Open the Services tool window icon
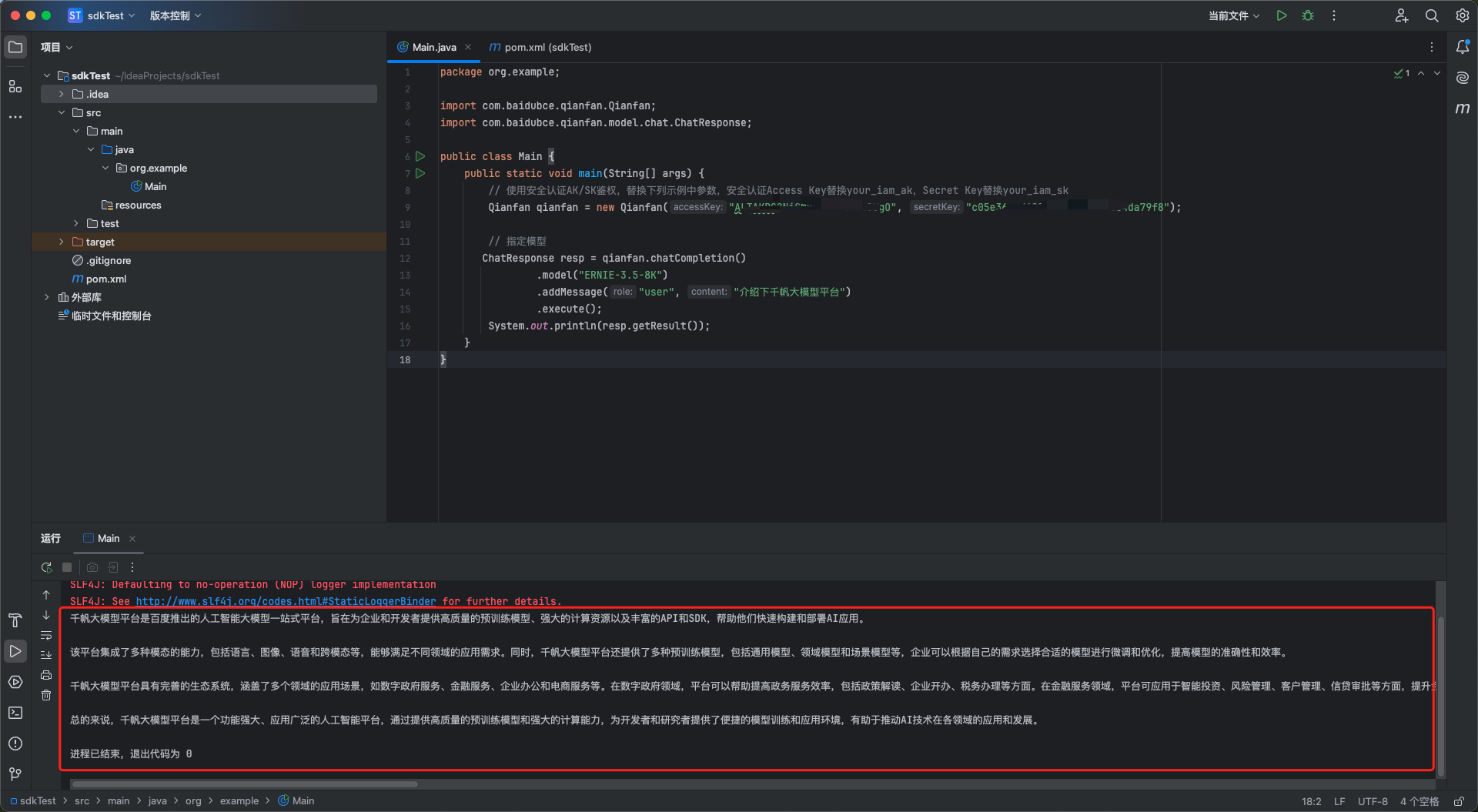 15,682
